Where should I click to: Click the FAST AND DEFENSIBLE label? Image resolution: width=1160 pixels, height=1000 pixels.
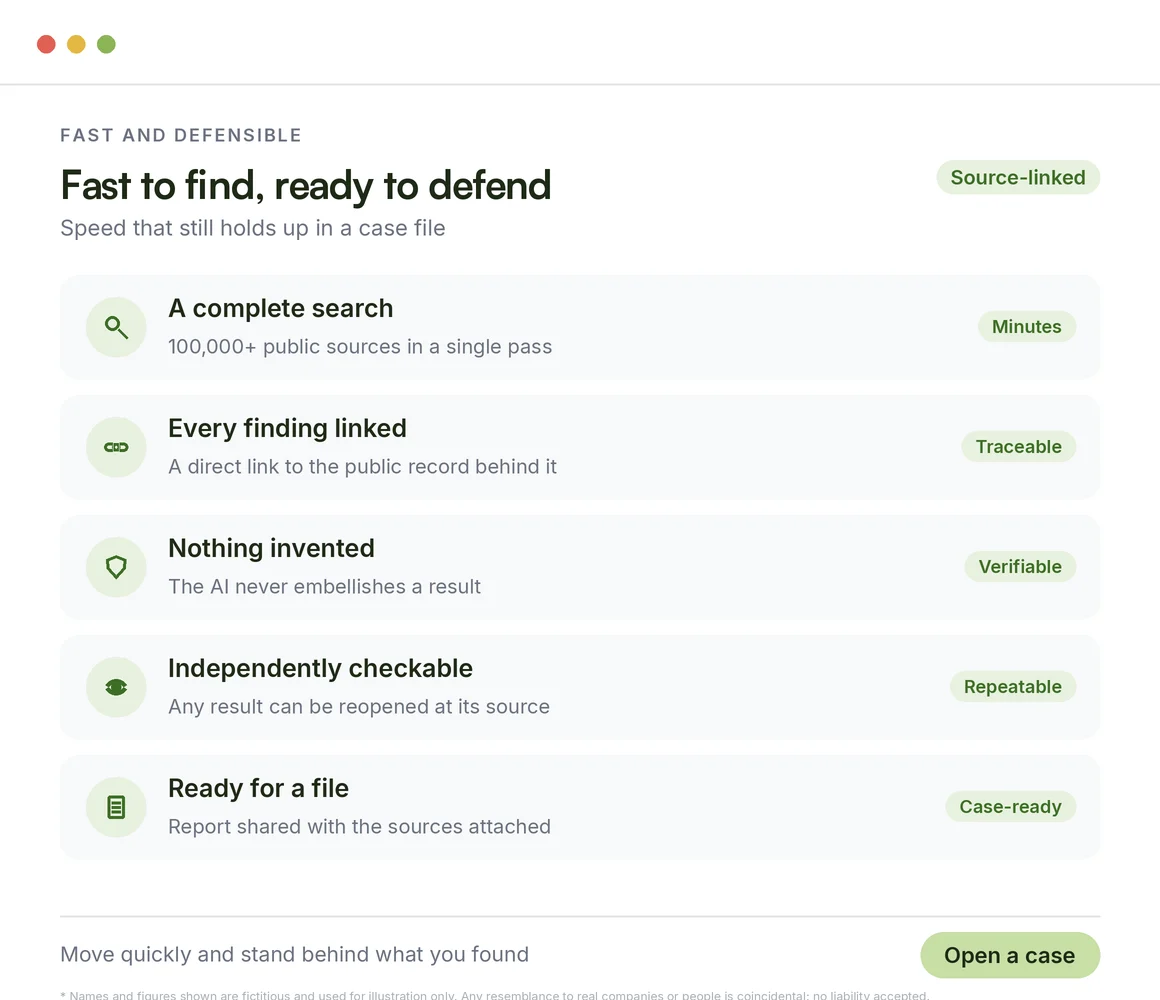[x=181, y=135]
